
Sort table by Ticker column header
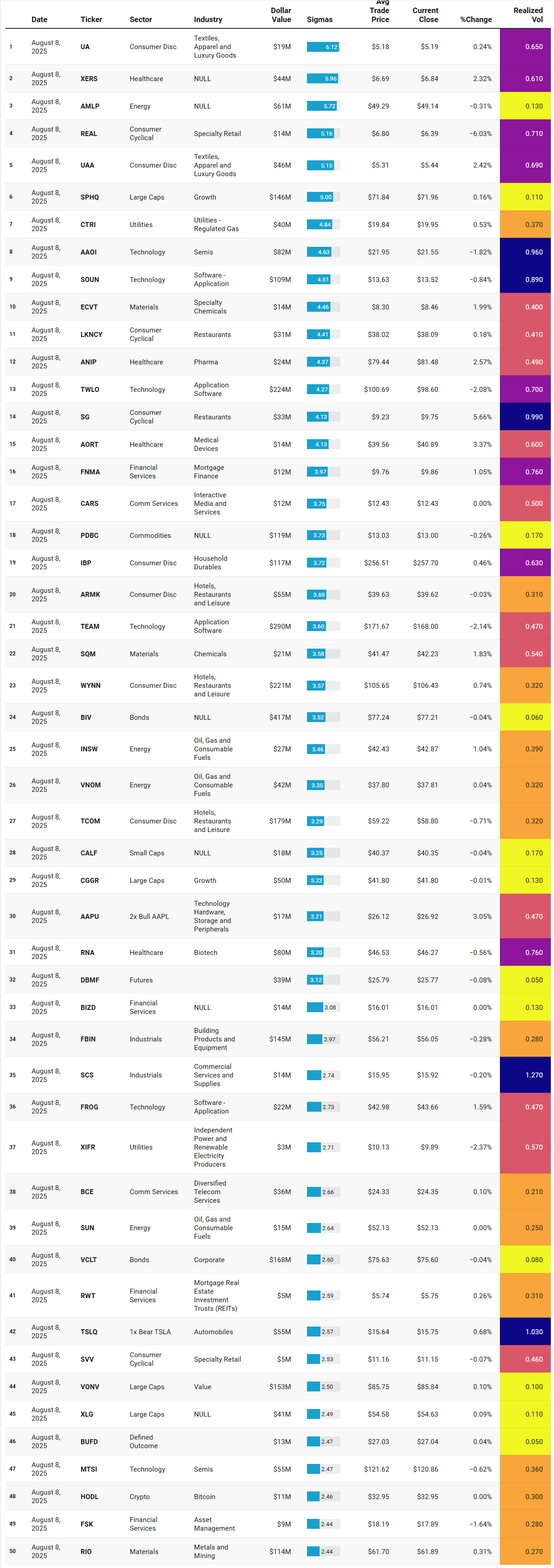92,19
